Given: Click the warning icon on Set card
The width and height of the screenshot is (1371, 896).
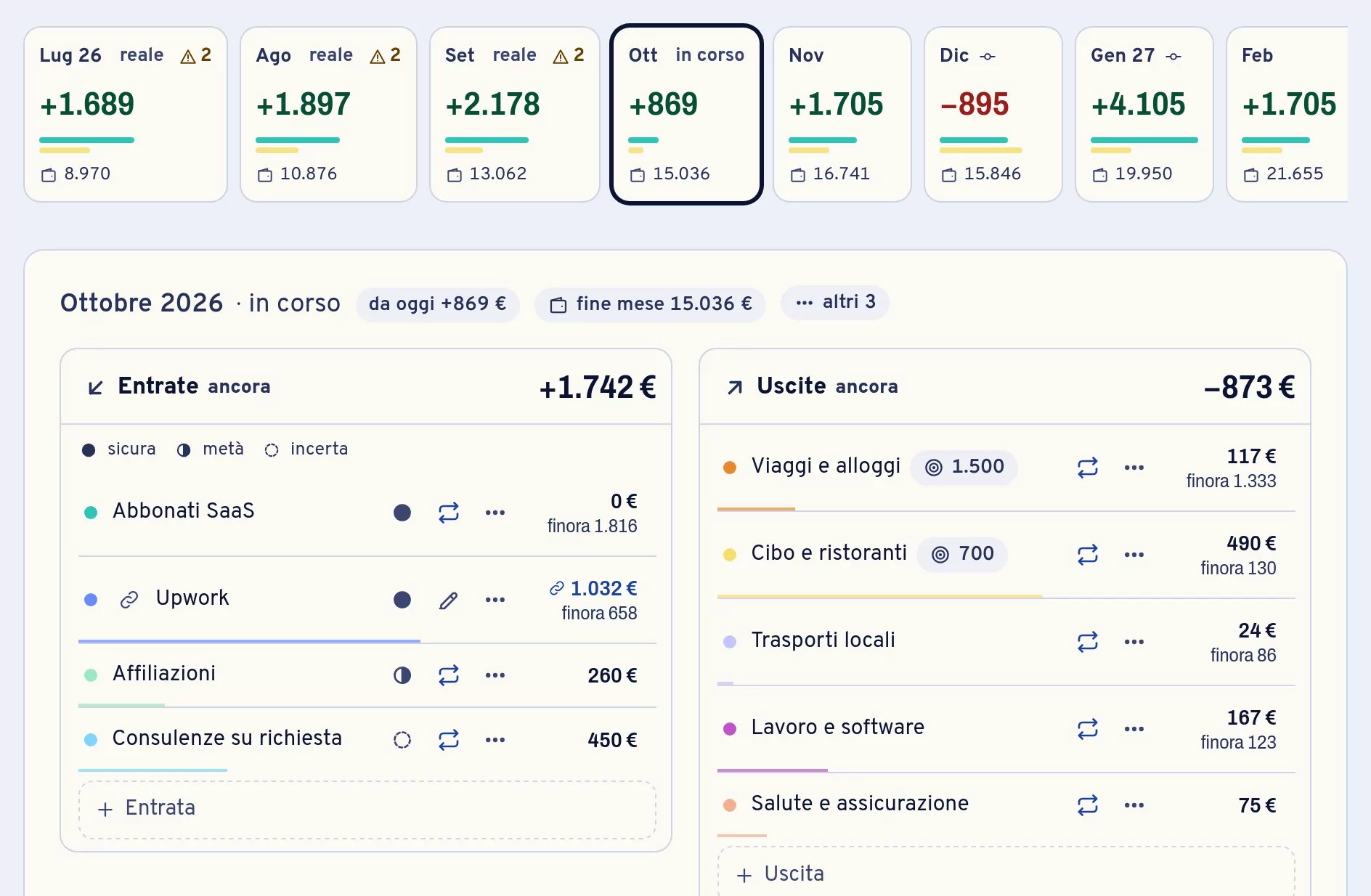Looking at the screenshot, I should pos(561,56).
